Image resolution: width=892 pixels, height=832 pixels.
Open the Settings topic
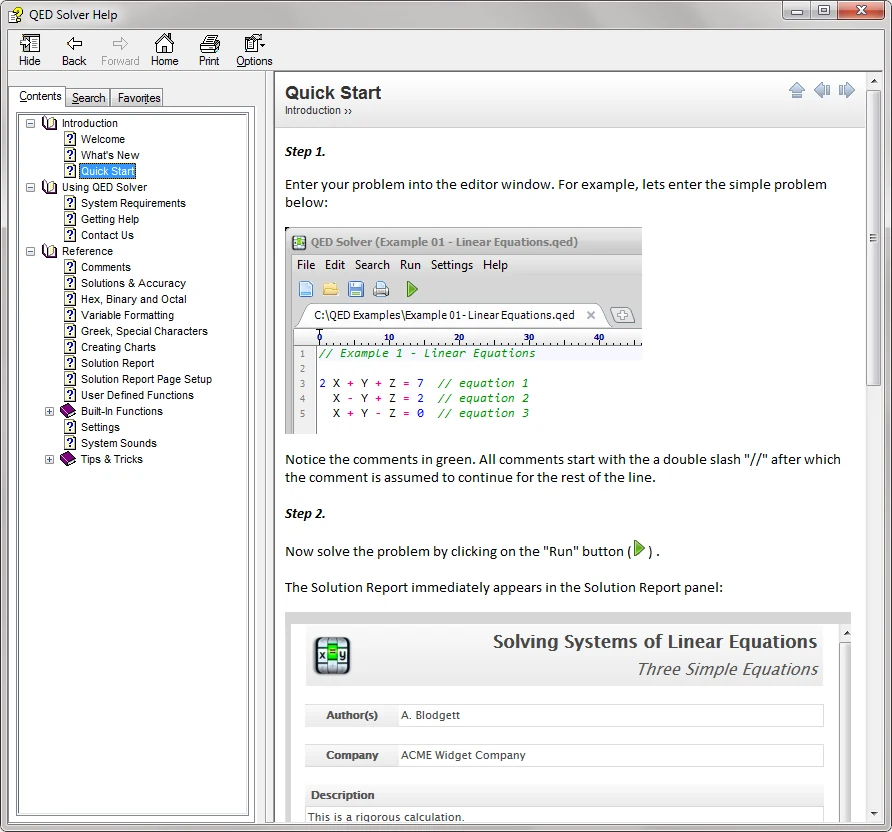tap(100, 427)
